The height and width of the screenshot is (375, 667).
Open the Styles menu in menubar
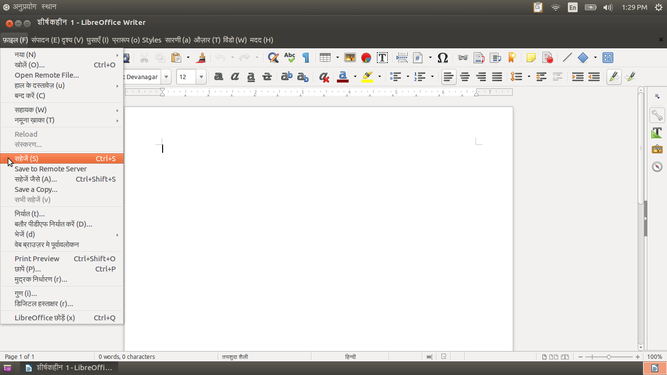(151, 40)
